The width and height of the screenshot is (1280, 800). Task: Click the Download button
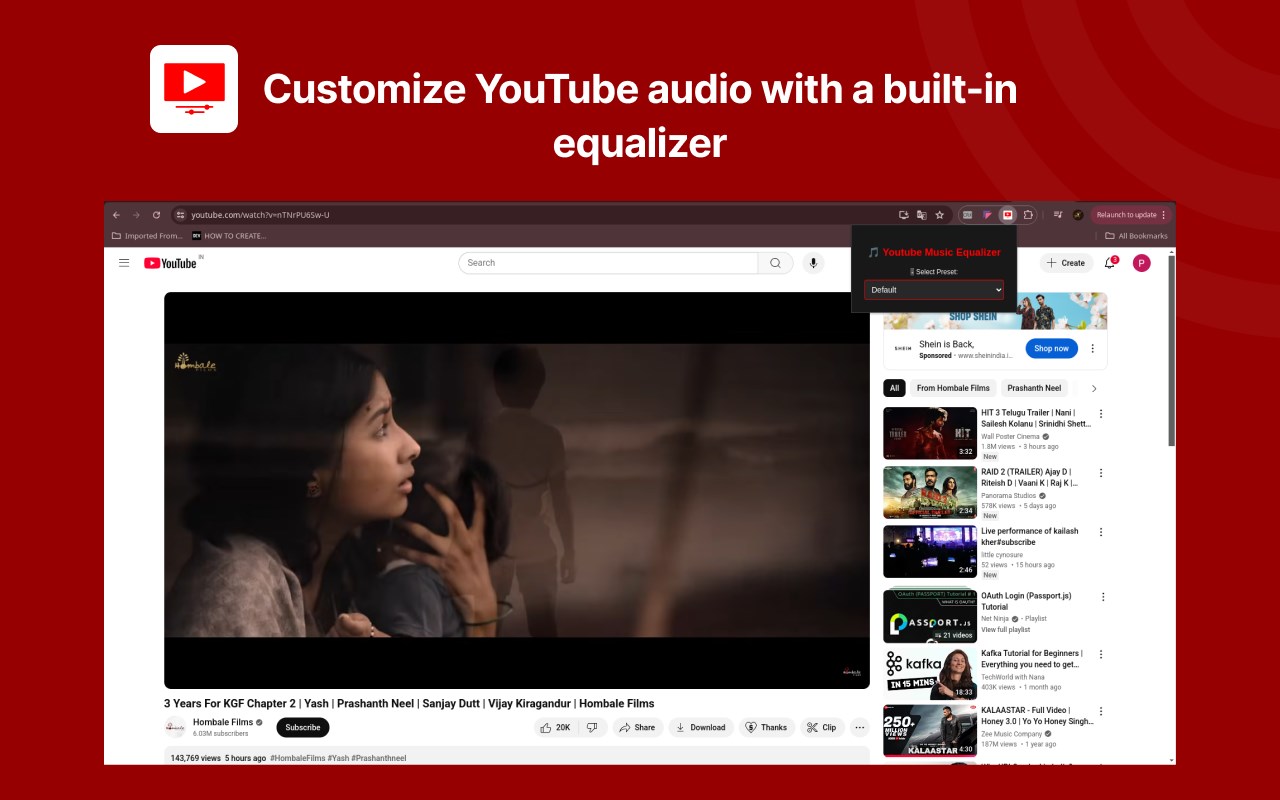click(701, 727)
